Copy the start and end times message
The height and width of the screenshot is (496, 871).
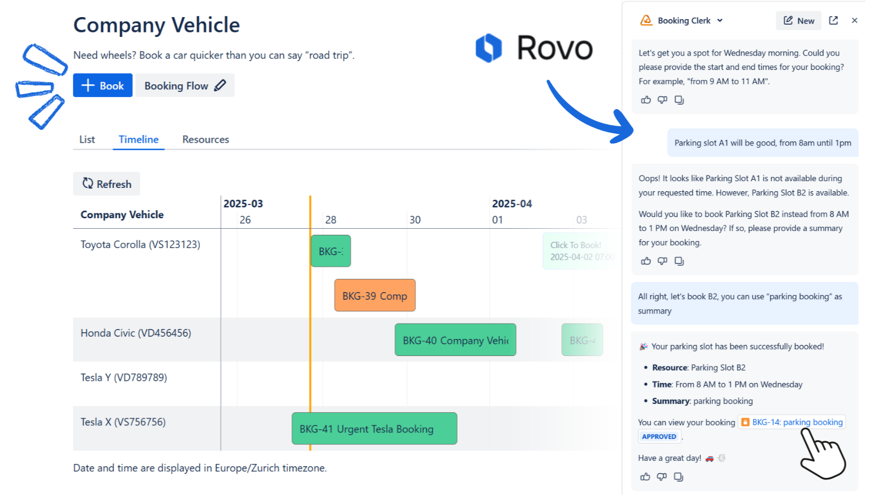click(x=679, y=100)
